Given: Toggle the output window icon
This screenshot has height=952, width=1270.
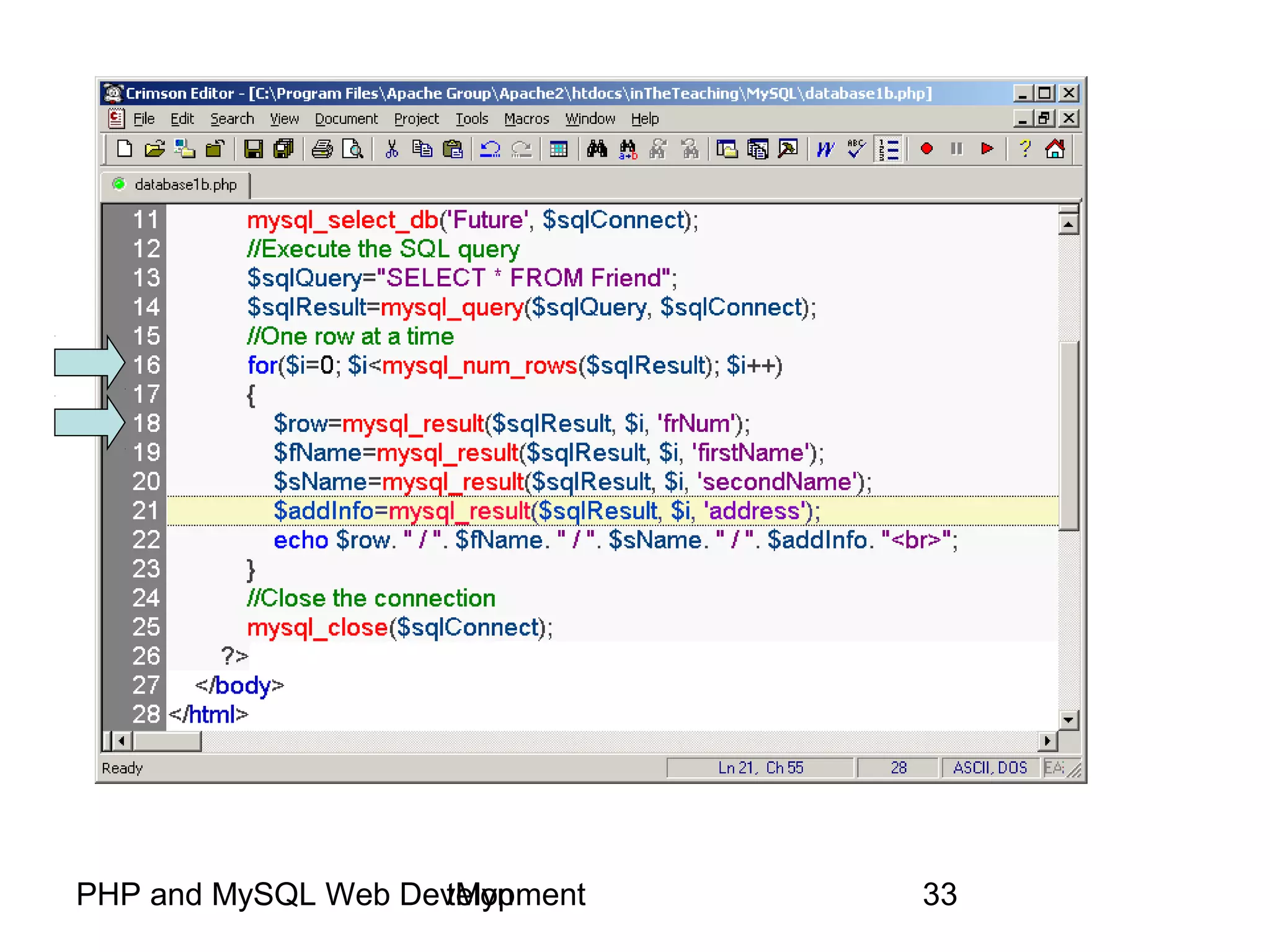Looking at the screenshot, I should (x=757, y=149).
